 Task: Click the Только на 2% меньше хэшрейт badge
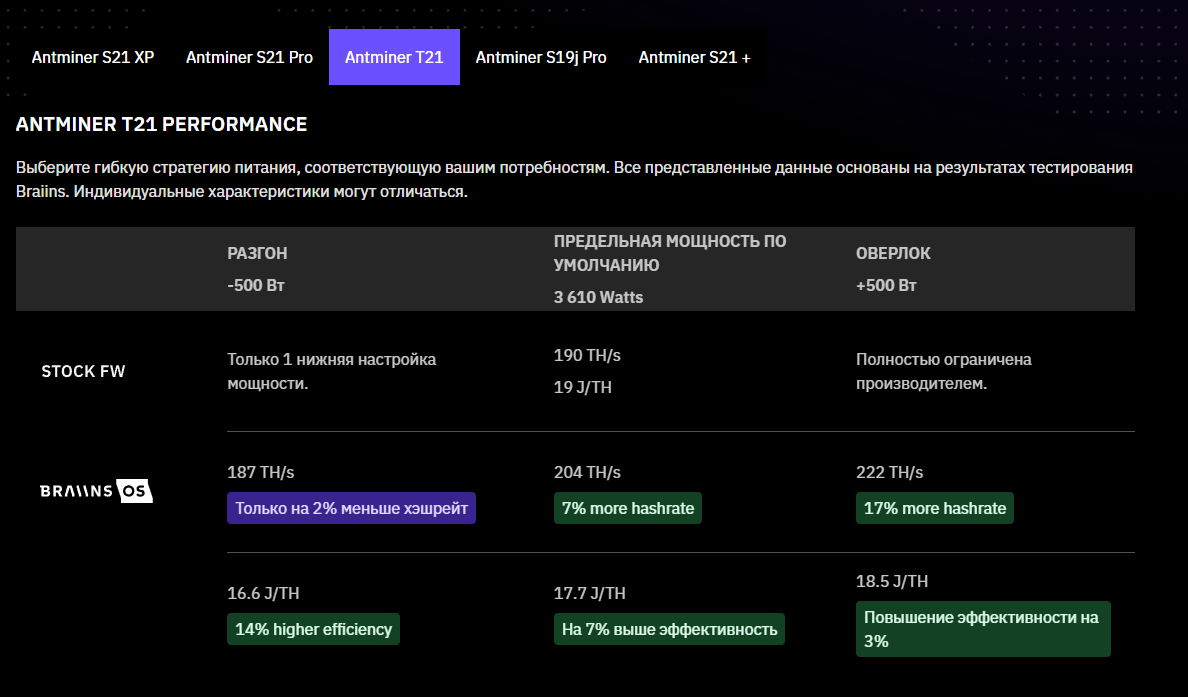(x=352, y=508)
